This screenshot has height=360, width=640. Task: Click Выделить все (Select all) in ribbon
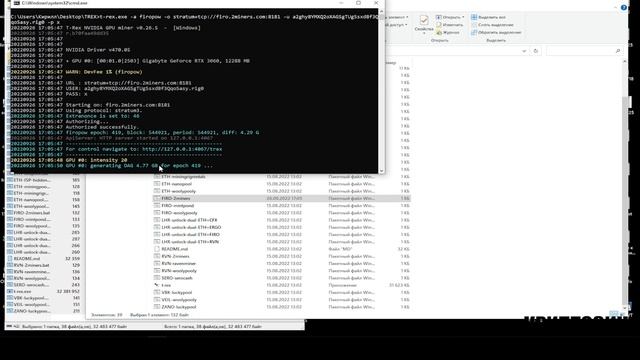(x=489, y=17)
